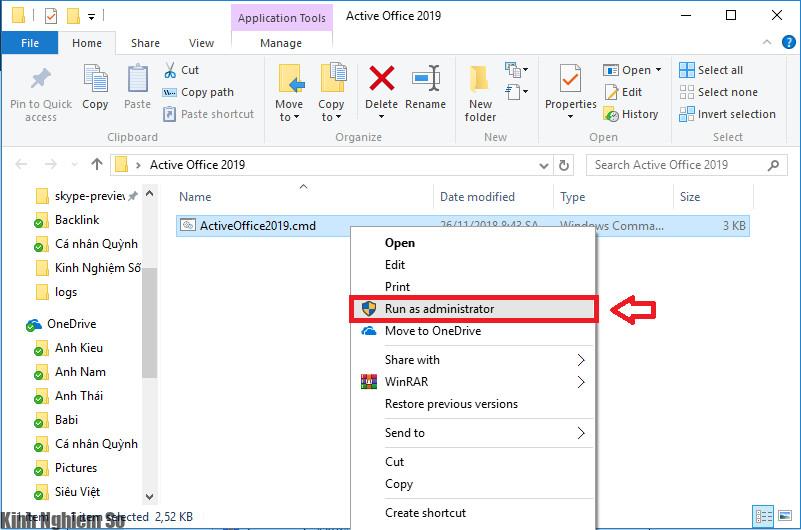This screenshot has width=801, height=530.
Task: Choose Restore previous versions
Action: [472, 404]
